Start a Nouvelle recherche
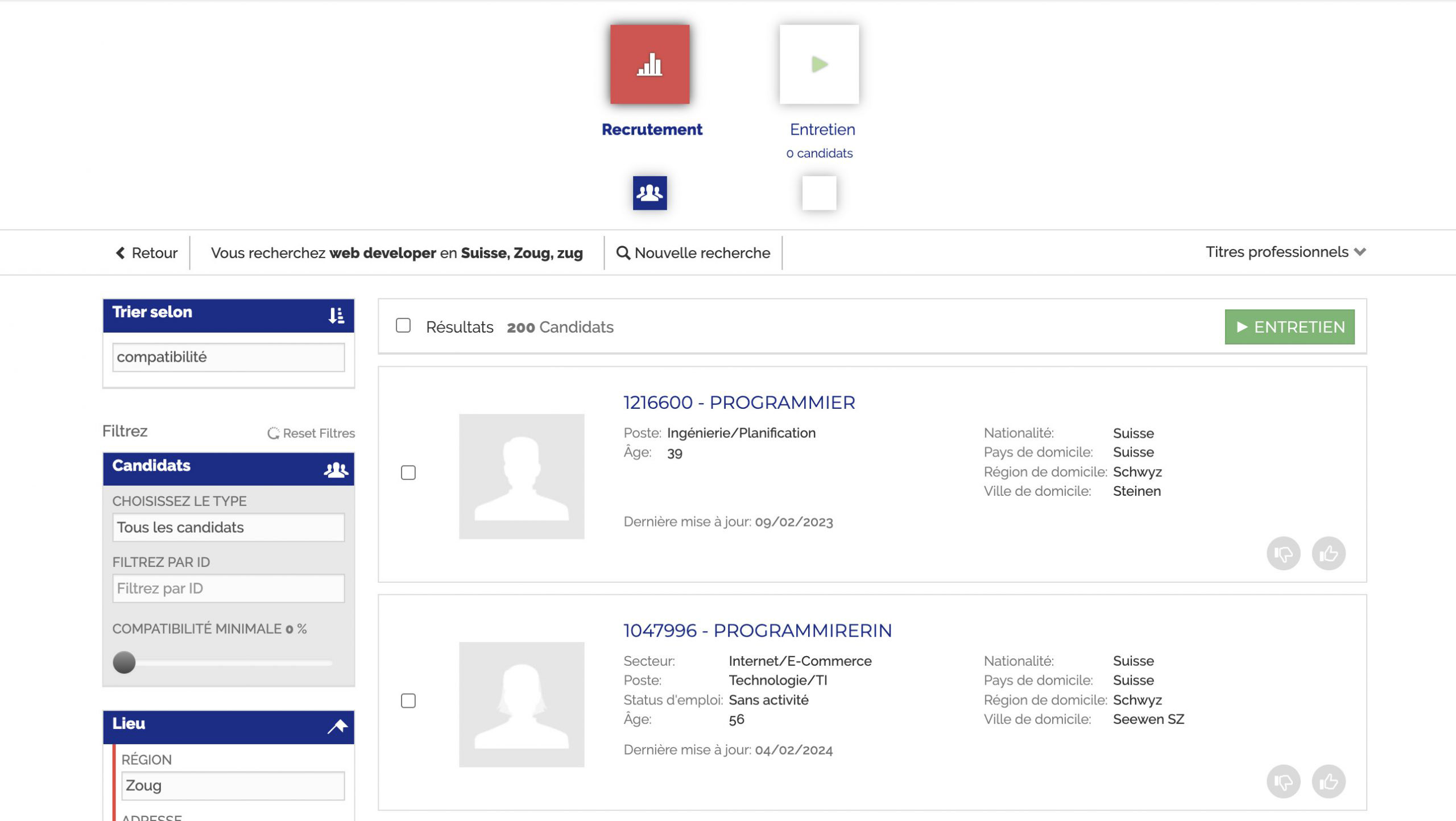Viewport: 1456px width, 821px height. click(693, 253)
